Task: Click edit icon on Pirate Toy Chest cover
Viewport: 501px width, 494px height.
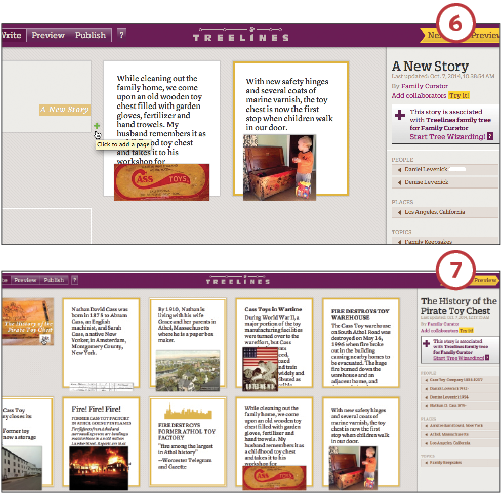Action: click(x=45, y=339)
